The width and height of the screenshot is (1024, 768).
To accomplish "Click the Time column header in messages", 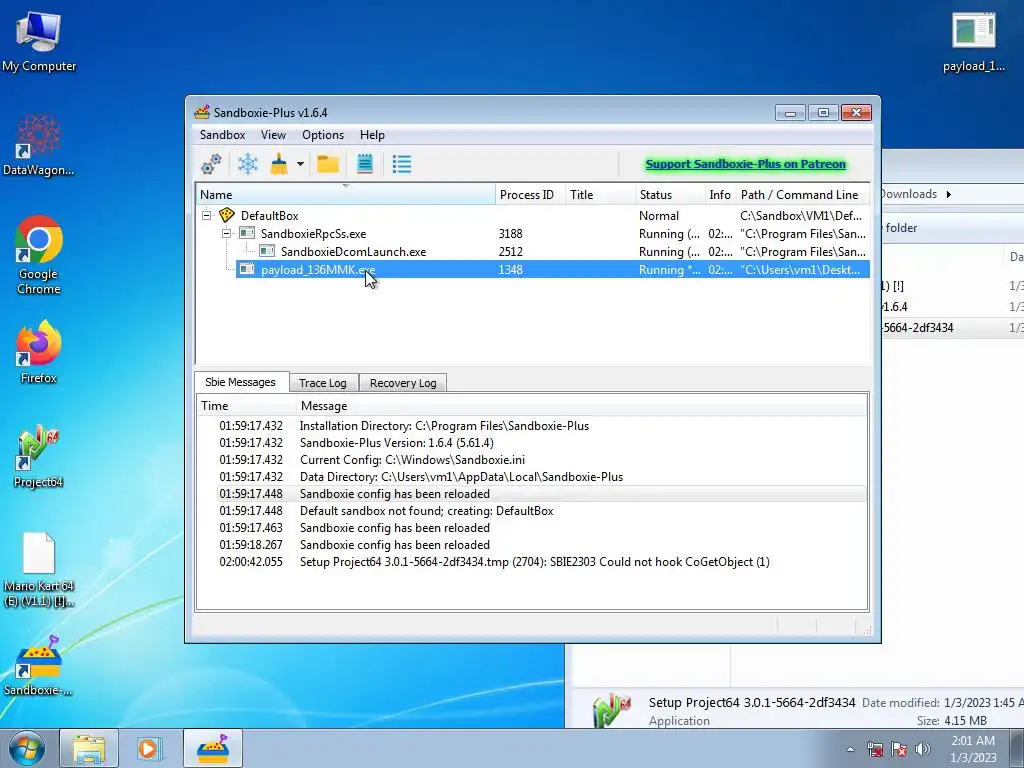I will point(247,406).
